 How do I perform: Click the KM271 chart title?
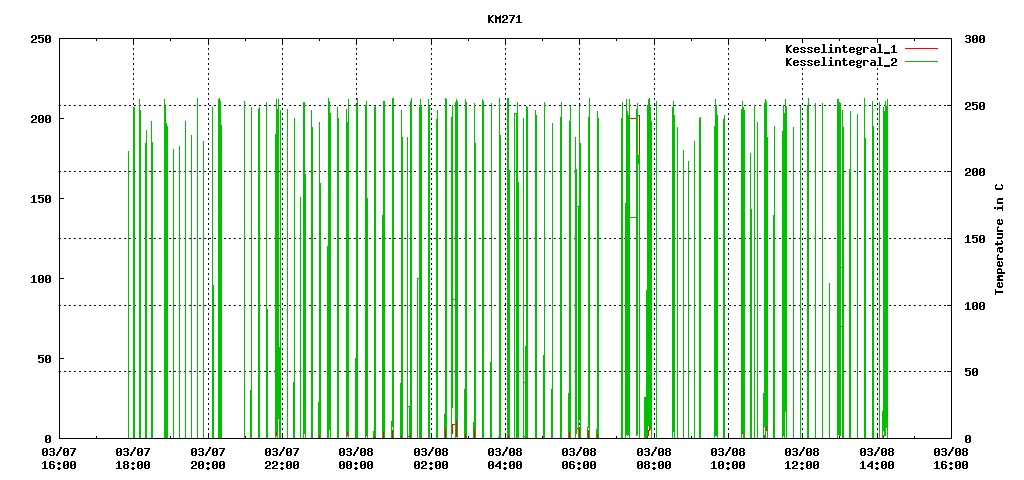point(504,19)
